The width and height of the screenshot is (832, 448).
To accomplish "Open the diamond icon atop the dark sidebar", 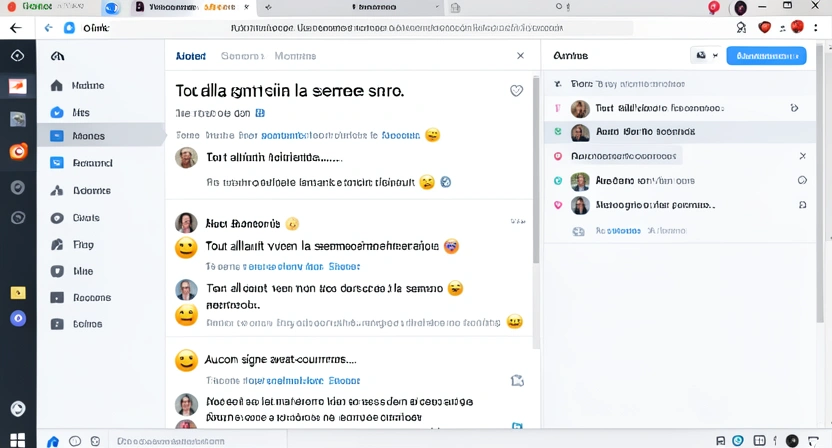I will 18,55.
